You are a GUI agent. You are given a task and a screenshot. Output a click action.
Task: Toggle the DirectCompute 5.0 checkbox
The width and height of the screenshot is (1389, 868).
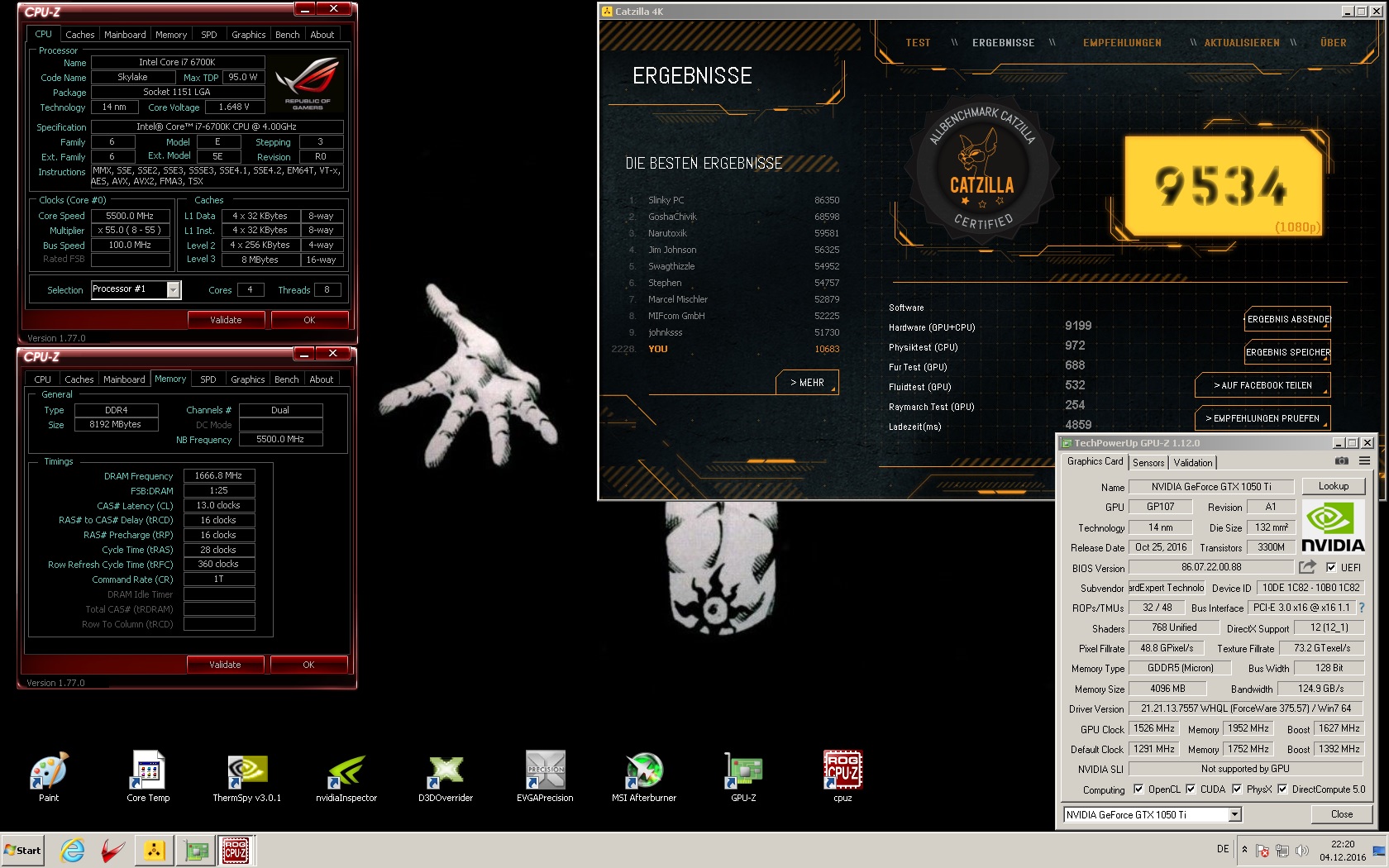pos(1282,789)
